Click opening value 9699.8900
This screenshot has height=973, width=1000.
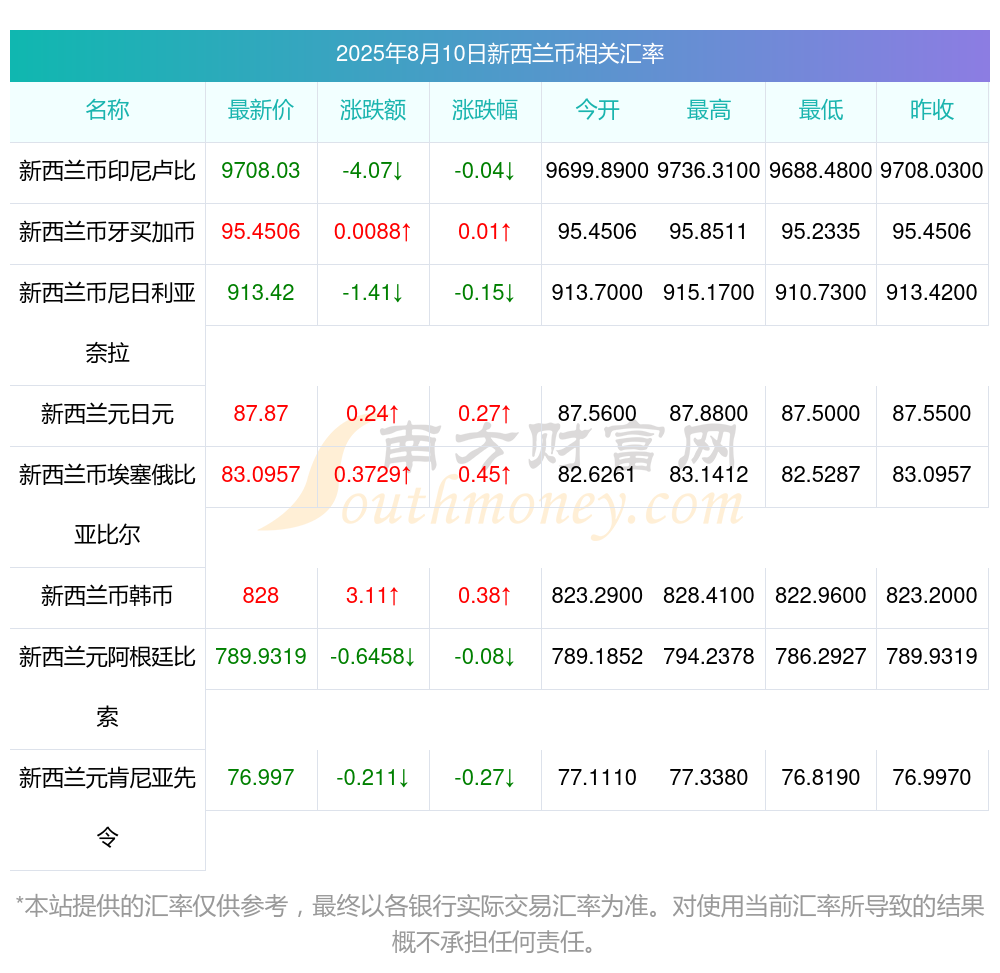597,170
